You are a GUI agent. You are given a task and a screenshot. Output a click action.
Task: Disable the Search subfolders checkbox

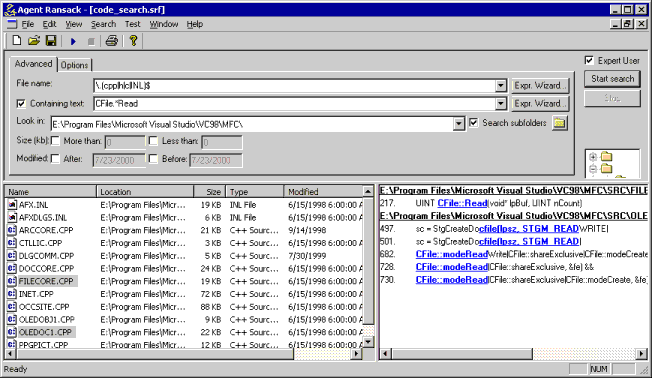pos(474,123)
